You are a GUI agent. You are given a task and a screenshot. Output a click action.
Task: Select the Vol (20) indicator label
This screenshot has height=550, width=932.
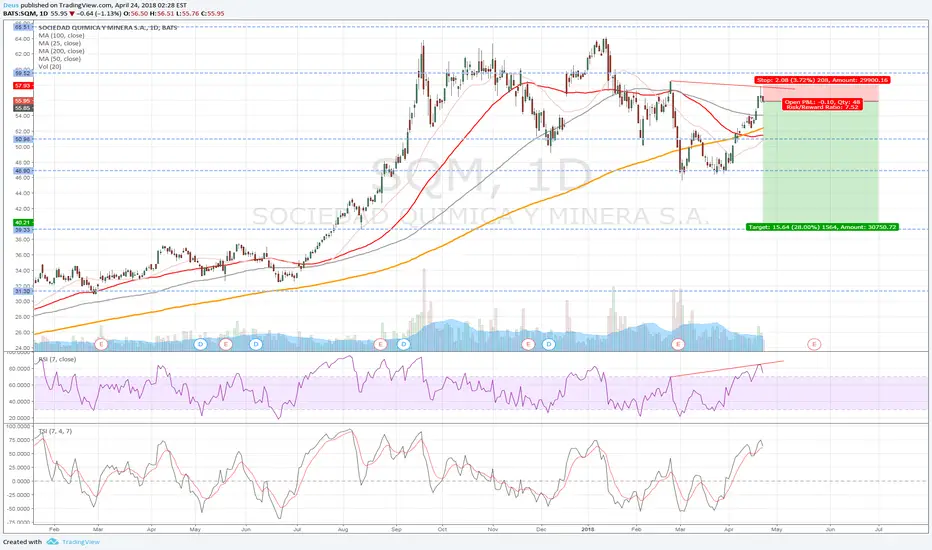[x=50, y=67]
